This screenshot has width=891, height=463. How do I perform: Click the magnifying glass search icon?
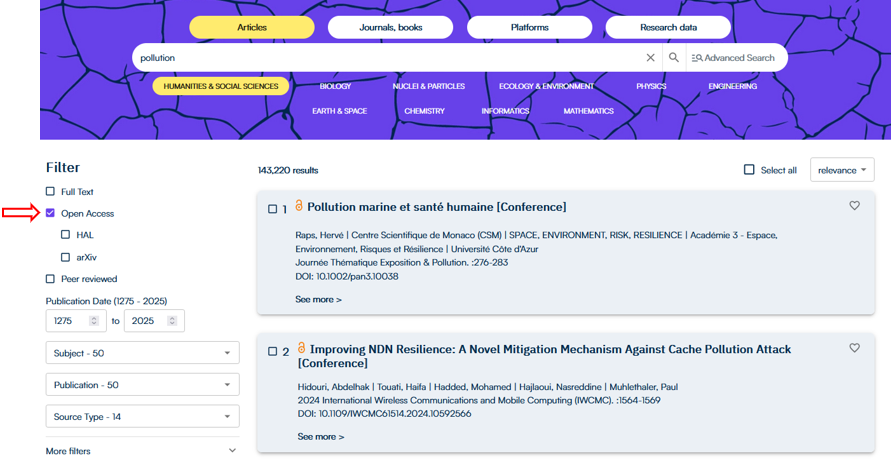coord(674,58)
